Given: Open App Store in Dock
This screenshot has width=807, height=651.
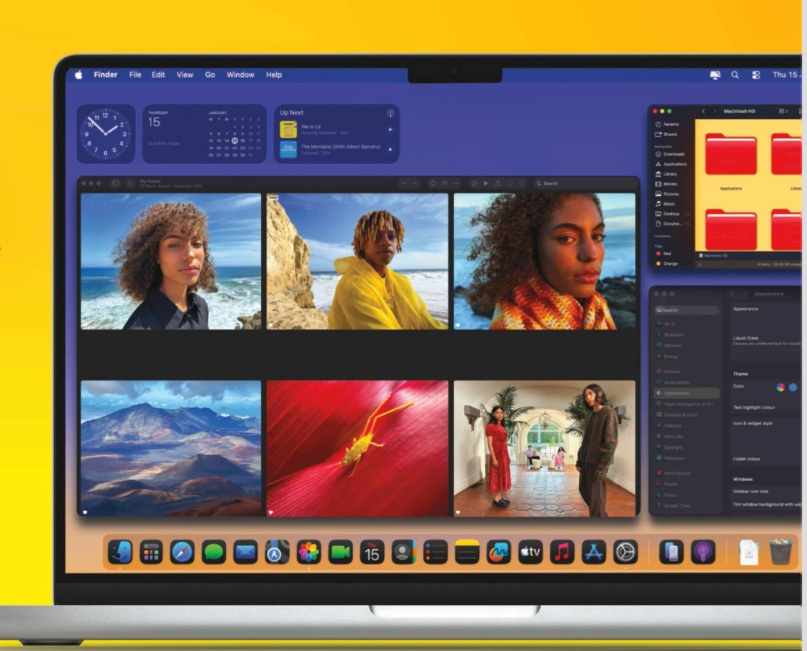Looking at the screenshot, I should click(594, 552).
